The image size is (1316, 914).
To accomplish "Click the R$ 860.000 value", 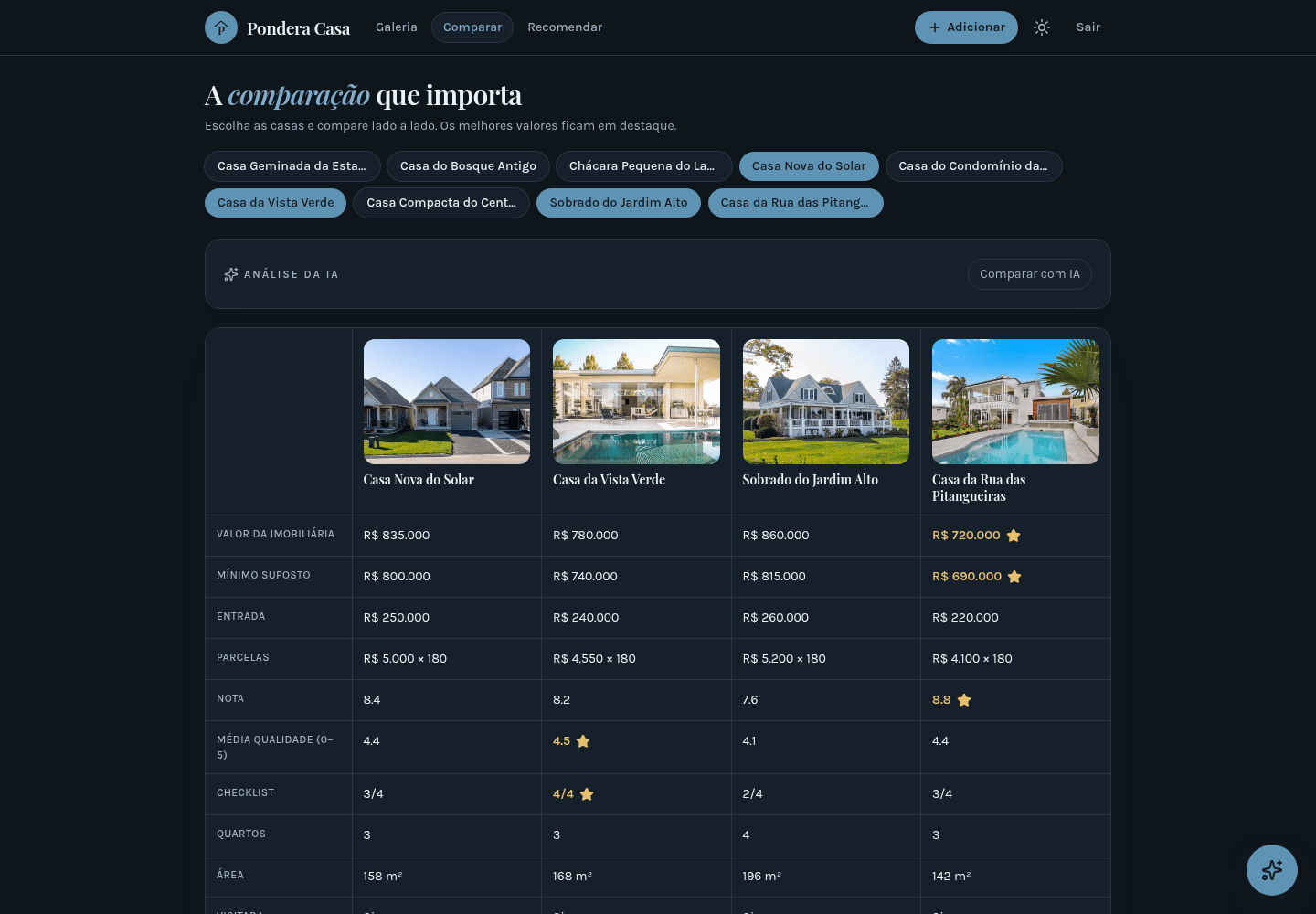I will [776, 536].
